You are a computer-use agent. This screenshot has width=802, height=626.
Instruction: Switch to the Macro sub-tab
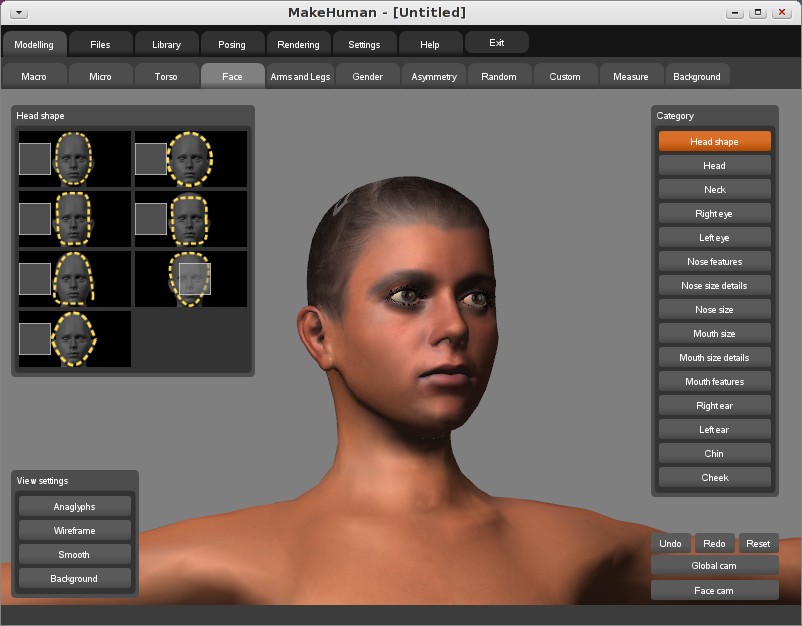pyautogui.click(x=34, y=76)
